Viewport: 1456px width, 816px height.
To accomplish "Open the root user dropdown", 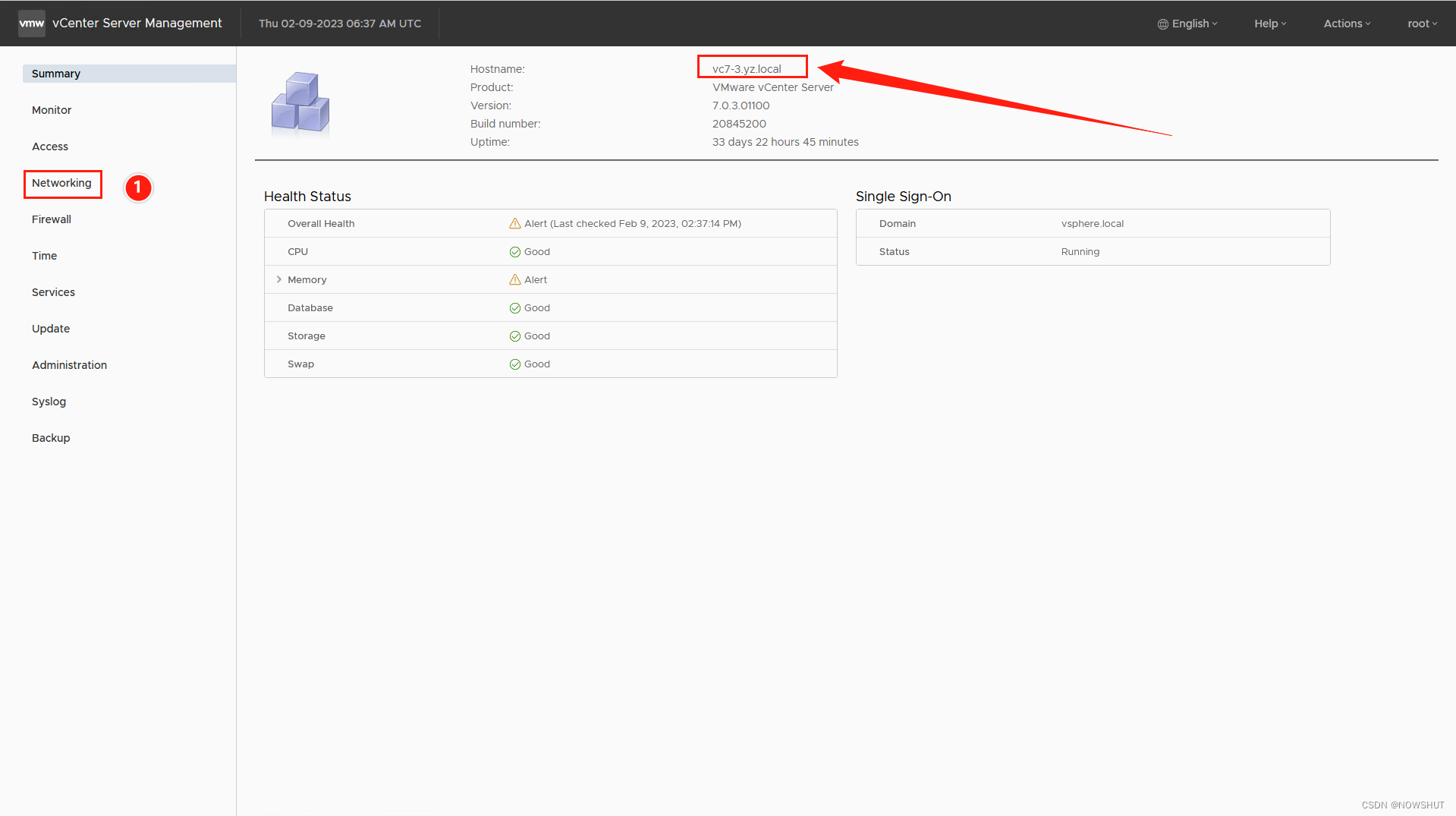I will click(1423, 24).
